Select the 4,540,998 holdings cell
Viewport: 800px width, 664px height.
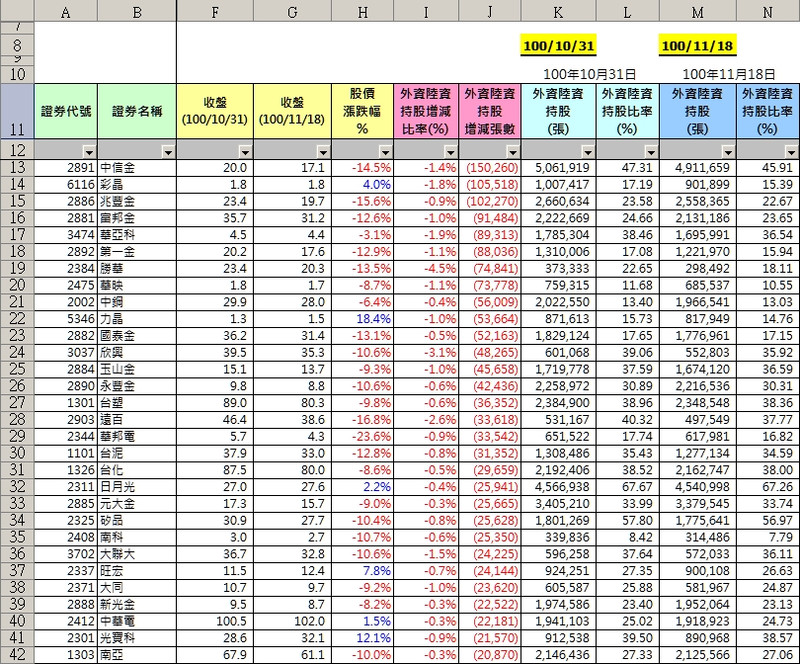(x=697, y=487)
